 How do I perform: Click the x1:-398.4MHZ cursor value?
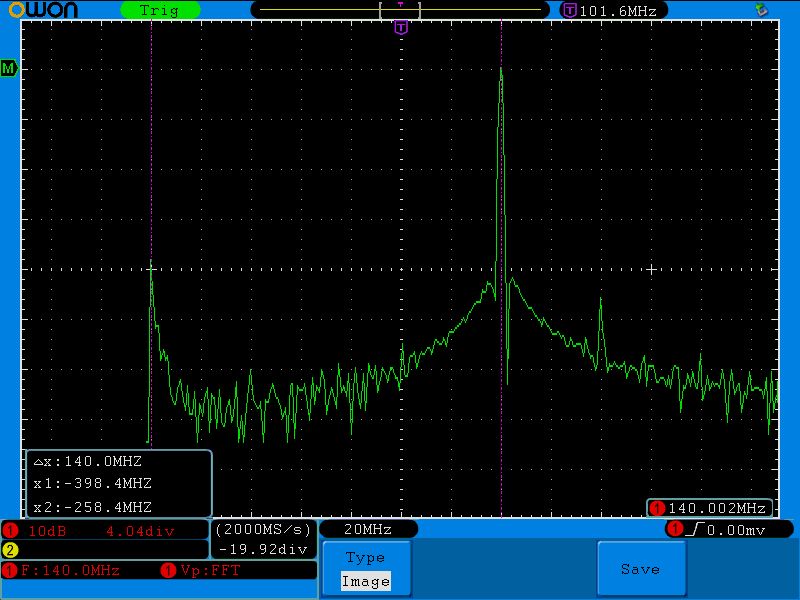point(92,483)
